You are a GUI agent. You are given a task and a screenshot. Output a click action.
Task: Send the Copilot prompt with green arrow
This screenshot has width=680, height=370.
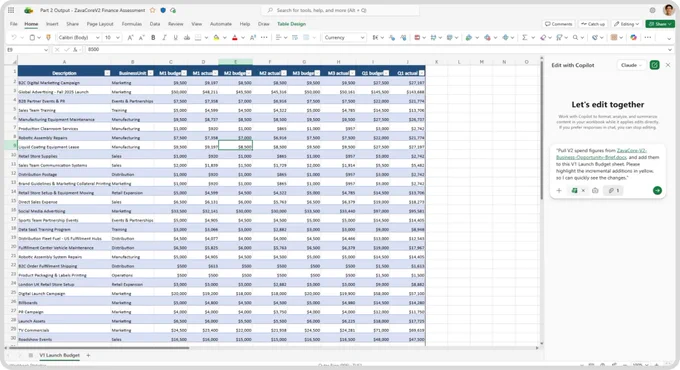tap(657, 190)
